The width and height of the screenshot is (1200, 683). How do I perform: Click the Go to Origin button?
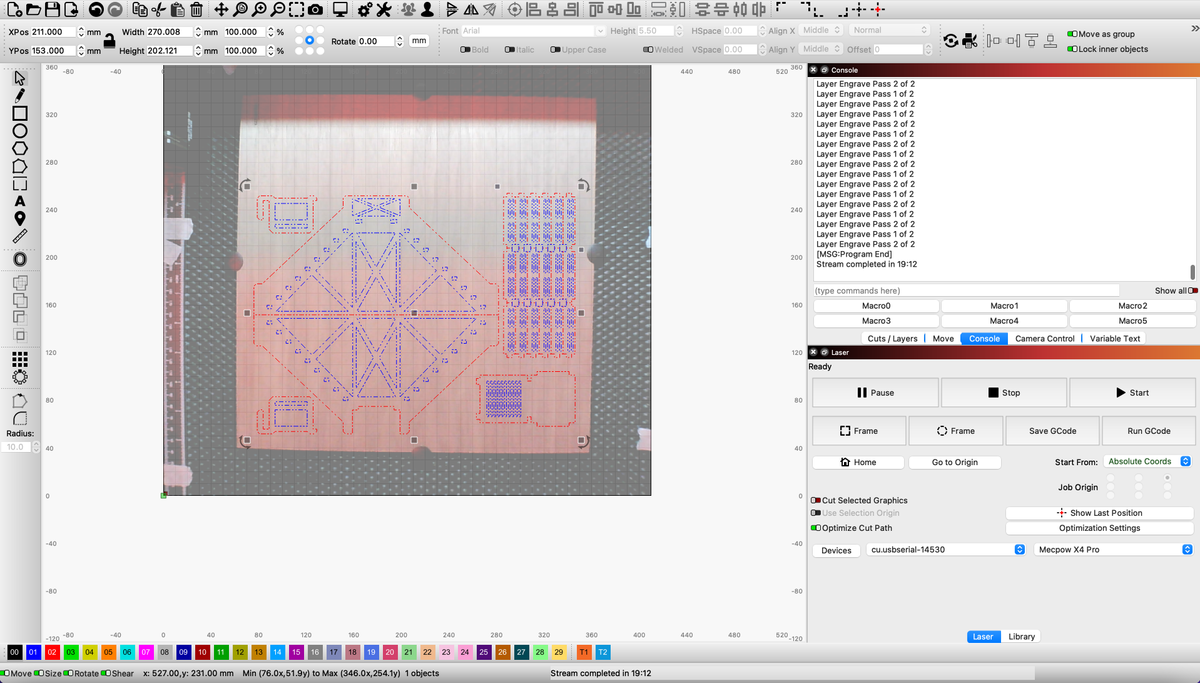(x=954, y=462)
